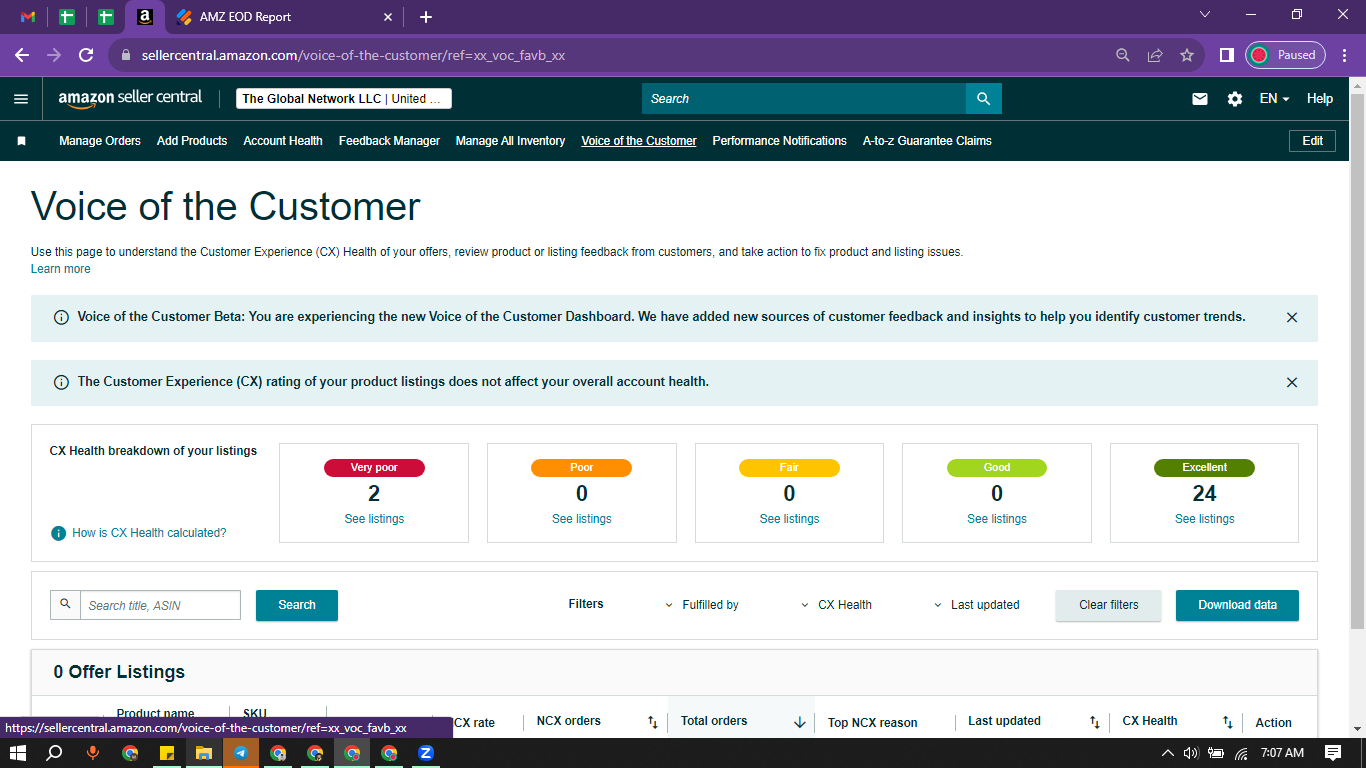Screen dimensions: 1366x768
Task: Expand the Last updated filter dropdown
Action: 977,605
